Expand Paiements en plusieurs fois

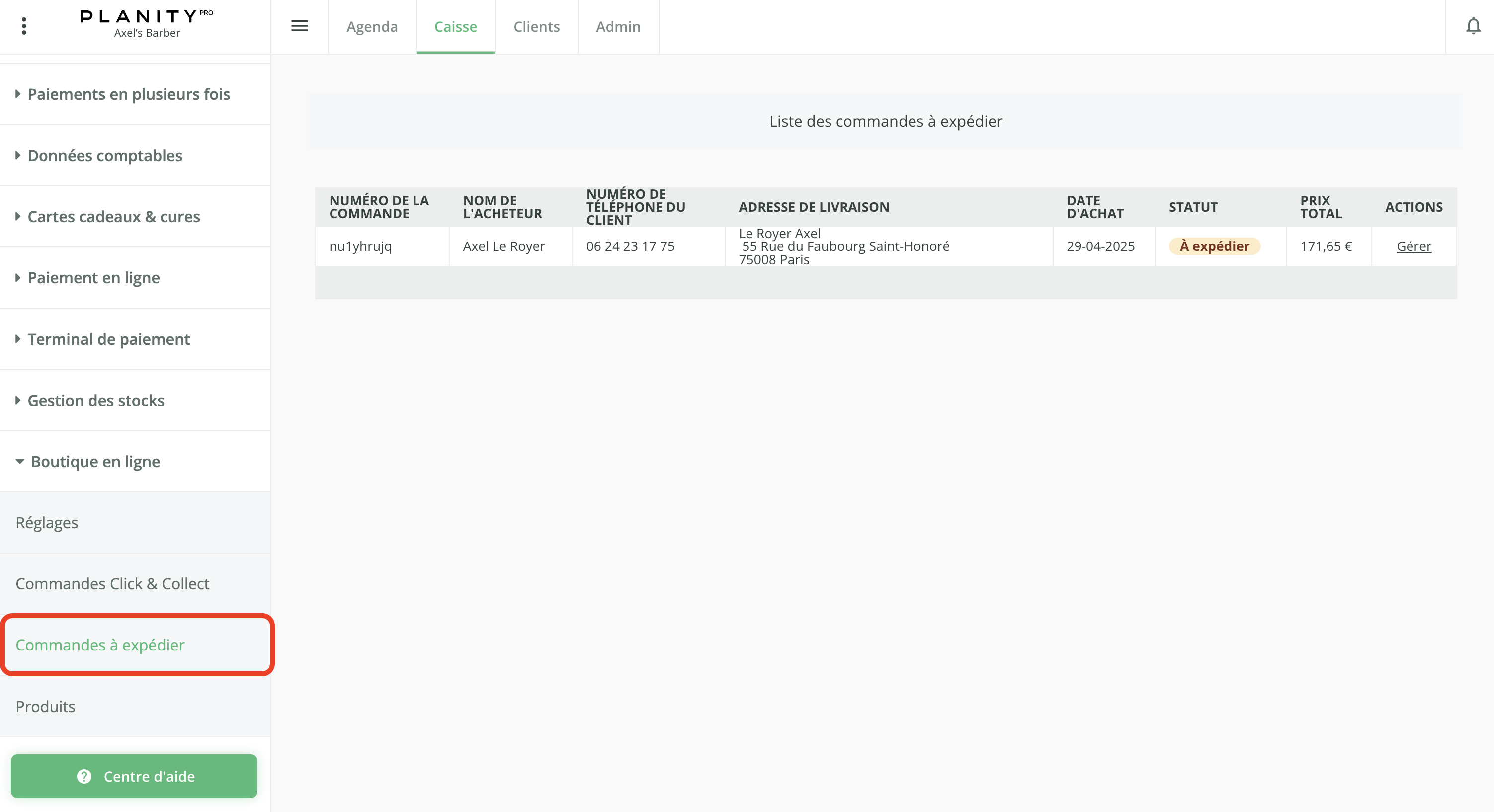point(128,94)
